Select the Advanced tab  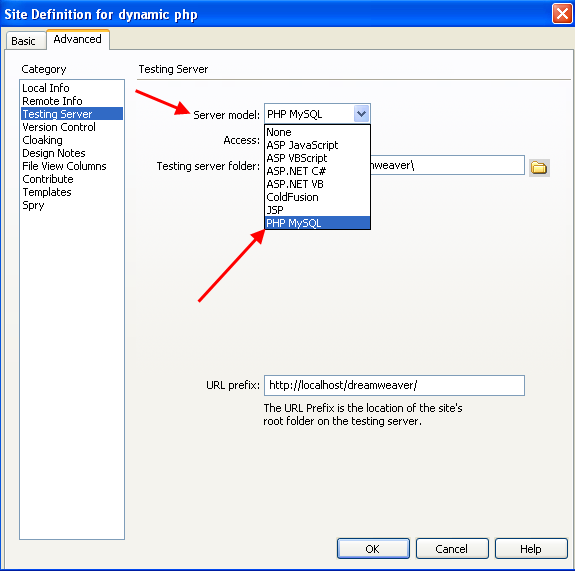77,39
